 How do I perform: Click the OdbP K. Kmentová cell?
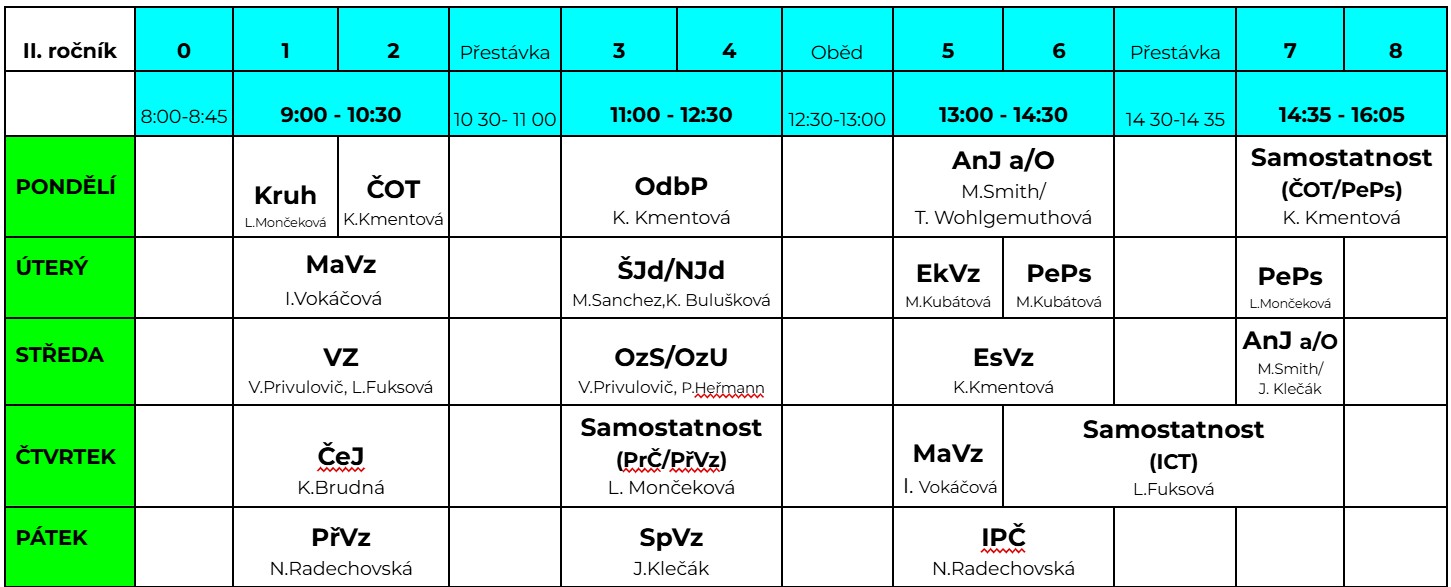[672, 187]
